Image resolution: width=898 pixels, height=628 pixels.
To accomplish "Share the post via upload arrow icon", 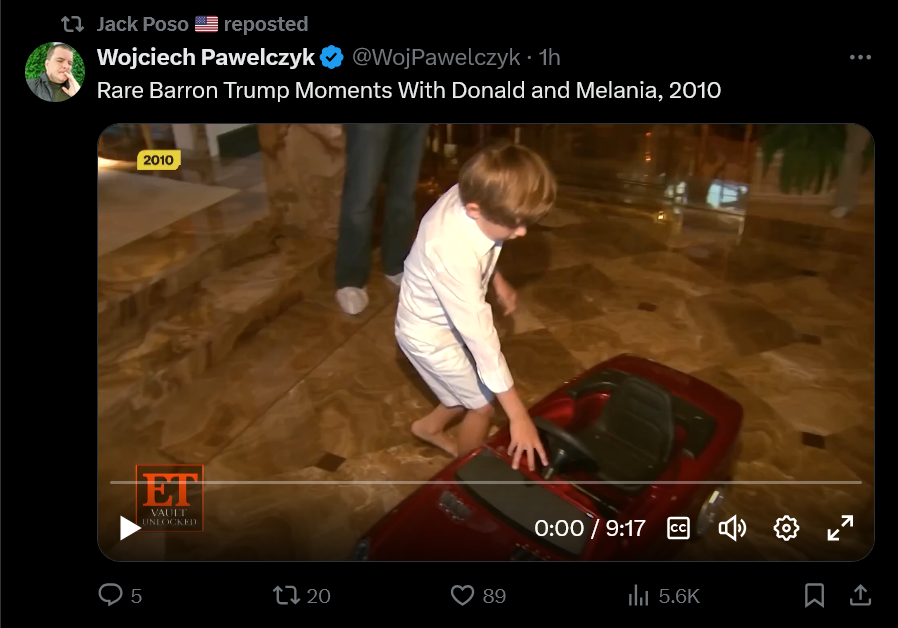I will click(860, 595).
